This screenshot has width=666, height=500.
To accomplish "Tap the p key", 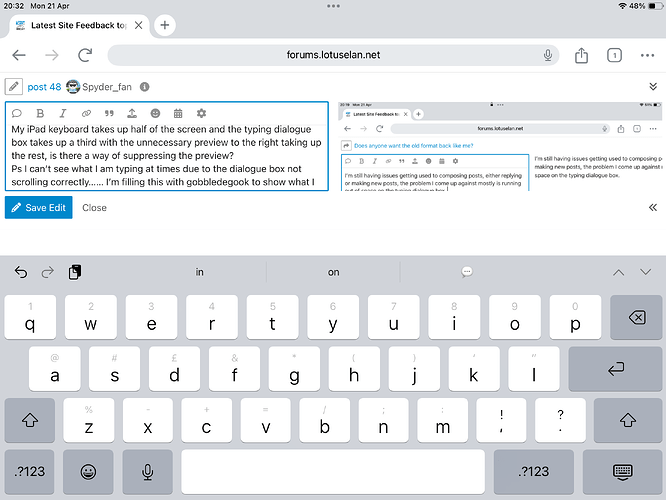I will 575,317.
